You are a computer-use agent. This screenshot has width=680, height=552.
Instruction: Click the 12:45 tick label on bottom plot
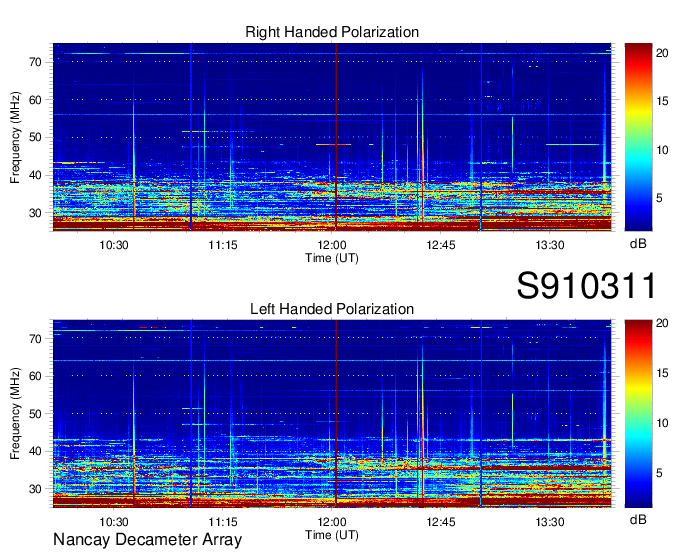click(441, 522)
